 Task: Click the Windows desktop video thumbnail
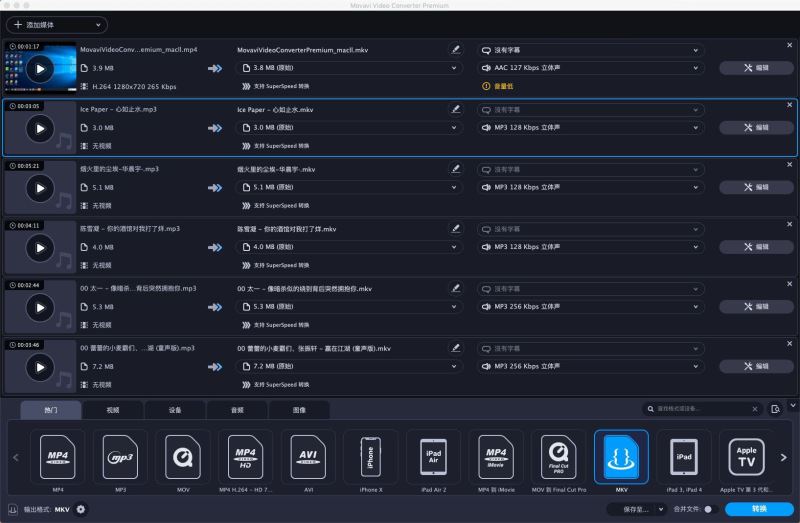coord(40,68)
